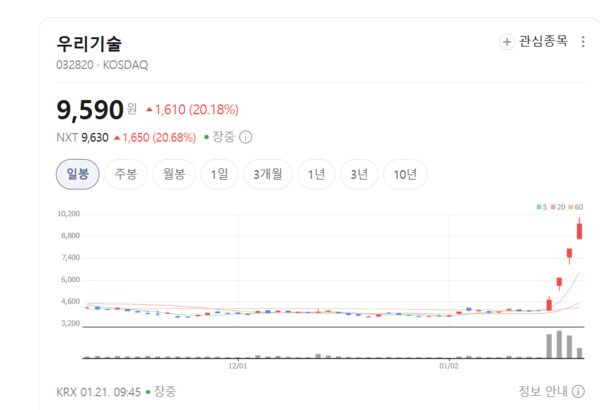
Task: Switch to the 월봉 monthly chart
Action: tap(174, 175)
